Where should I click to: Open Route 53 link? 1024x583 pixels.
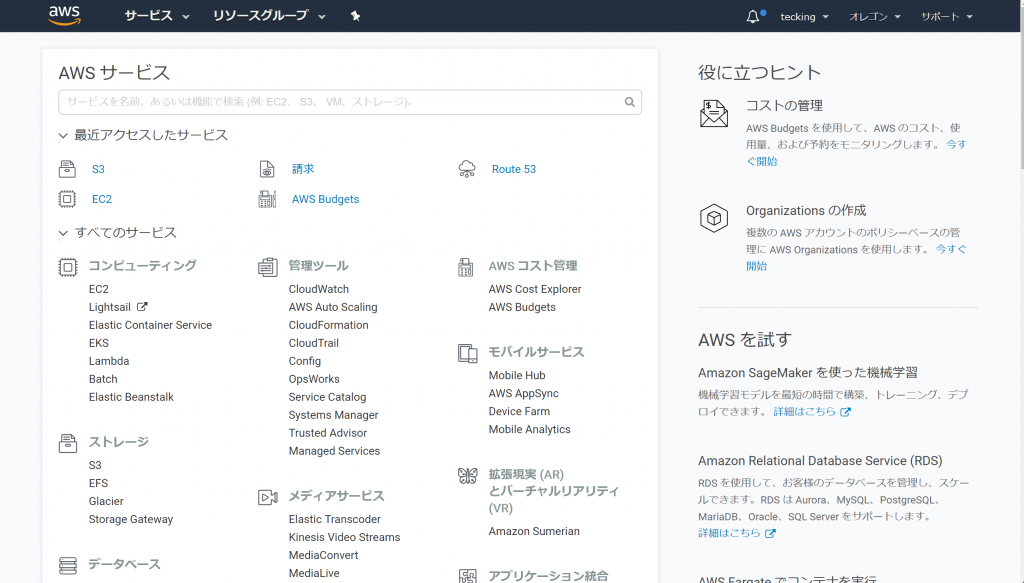[x=514, y=169]
